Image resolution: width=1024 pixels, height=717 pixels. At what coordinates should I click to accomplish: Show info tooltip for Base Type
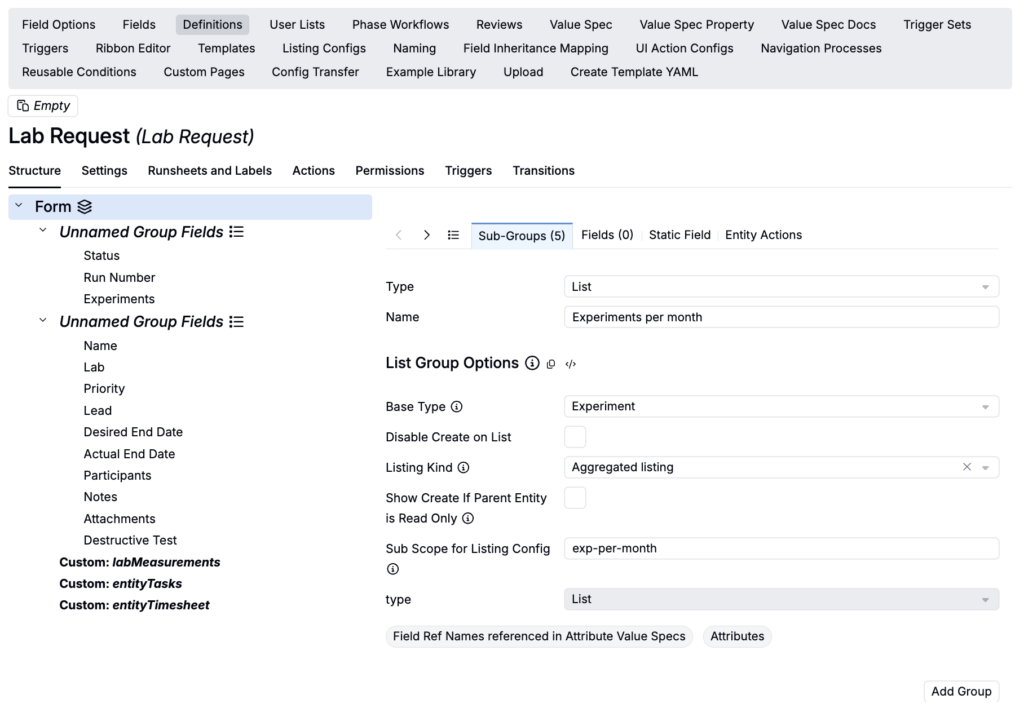click(x=456, y=407)
